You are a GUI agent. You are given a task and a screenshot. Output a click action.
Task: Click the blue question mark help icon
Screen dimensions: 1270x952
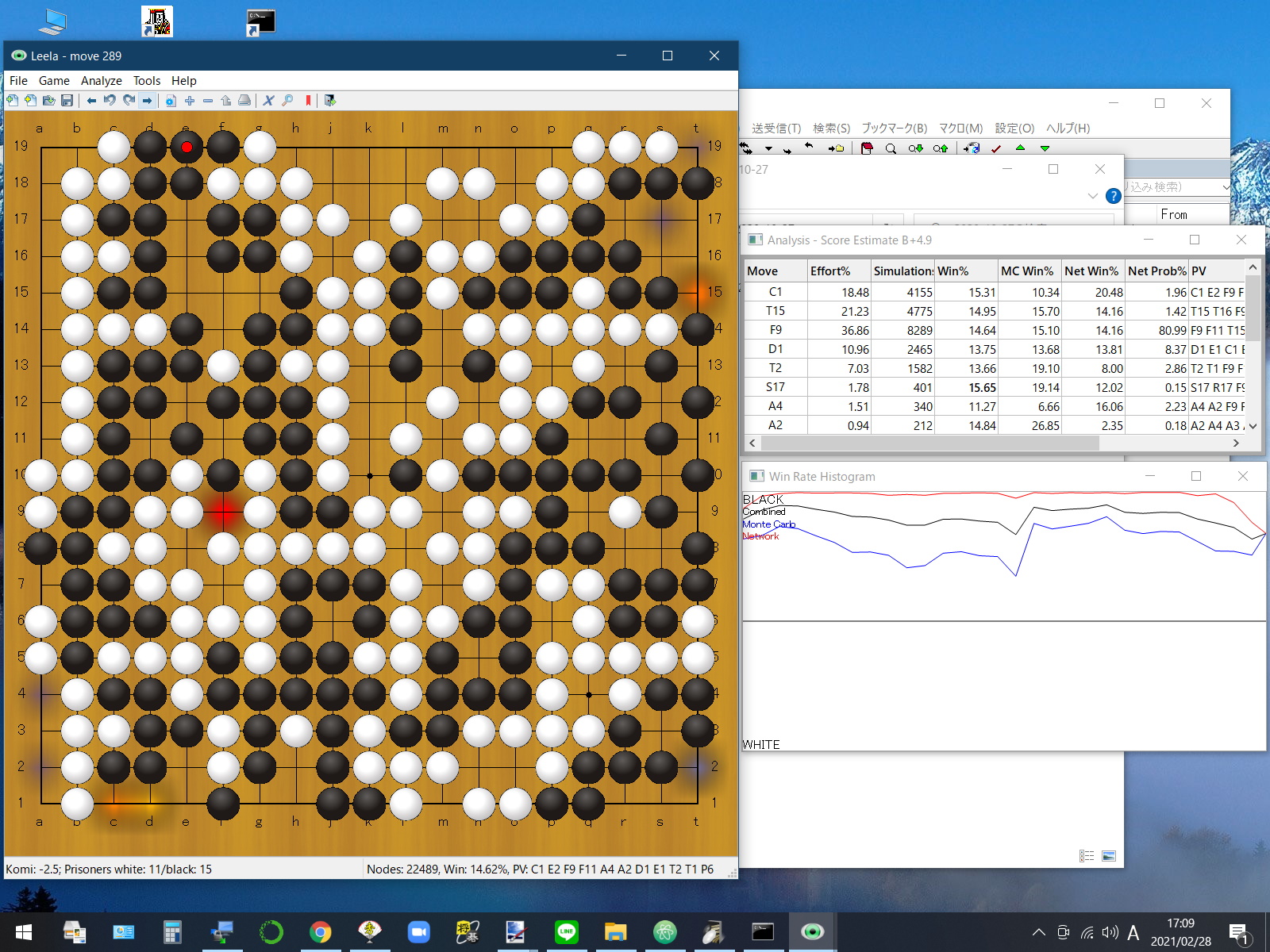coord(1113,196)
